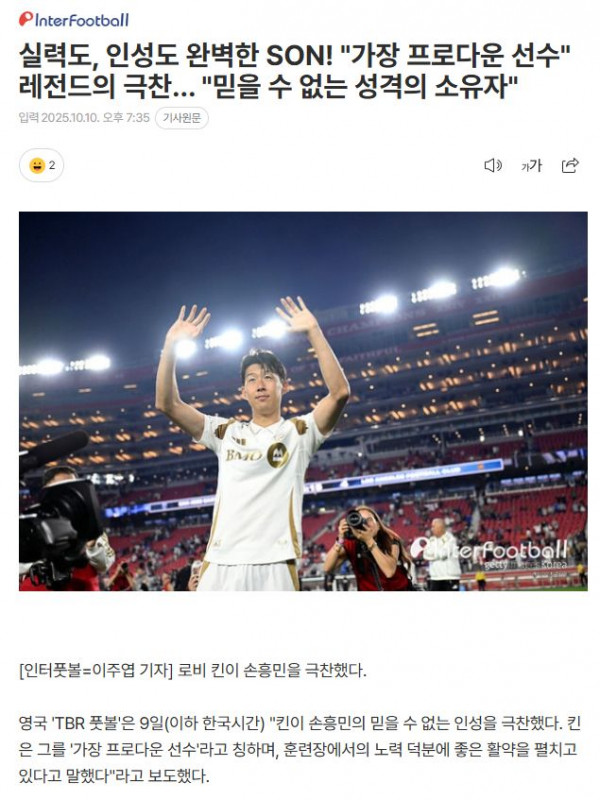The height and width of the screenshot is (800, 600).
Task: Click the article headline starting with 실력도
Action: click(x=294, y=70)
